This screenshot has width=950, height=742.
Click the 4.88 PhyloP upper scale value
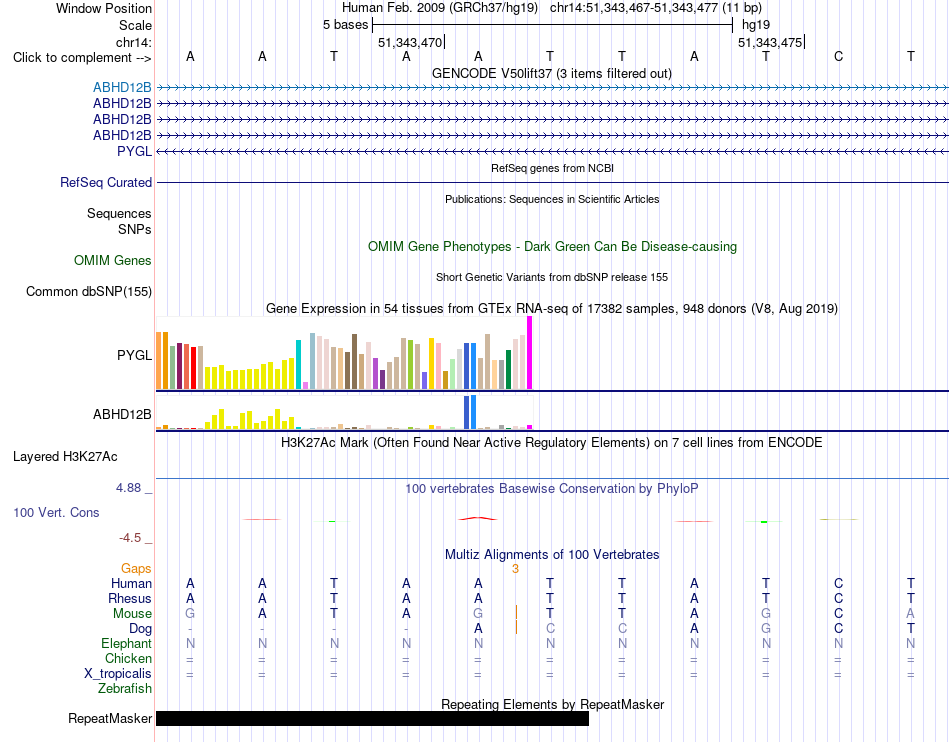click(128, 488)
